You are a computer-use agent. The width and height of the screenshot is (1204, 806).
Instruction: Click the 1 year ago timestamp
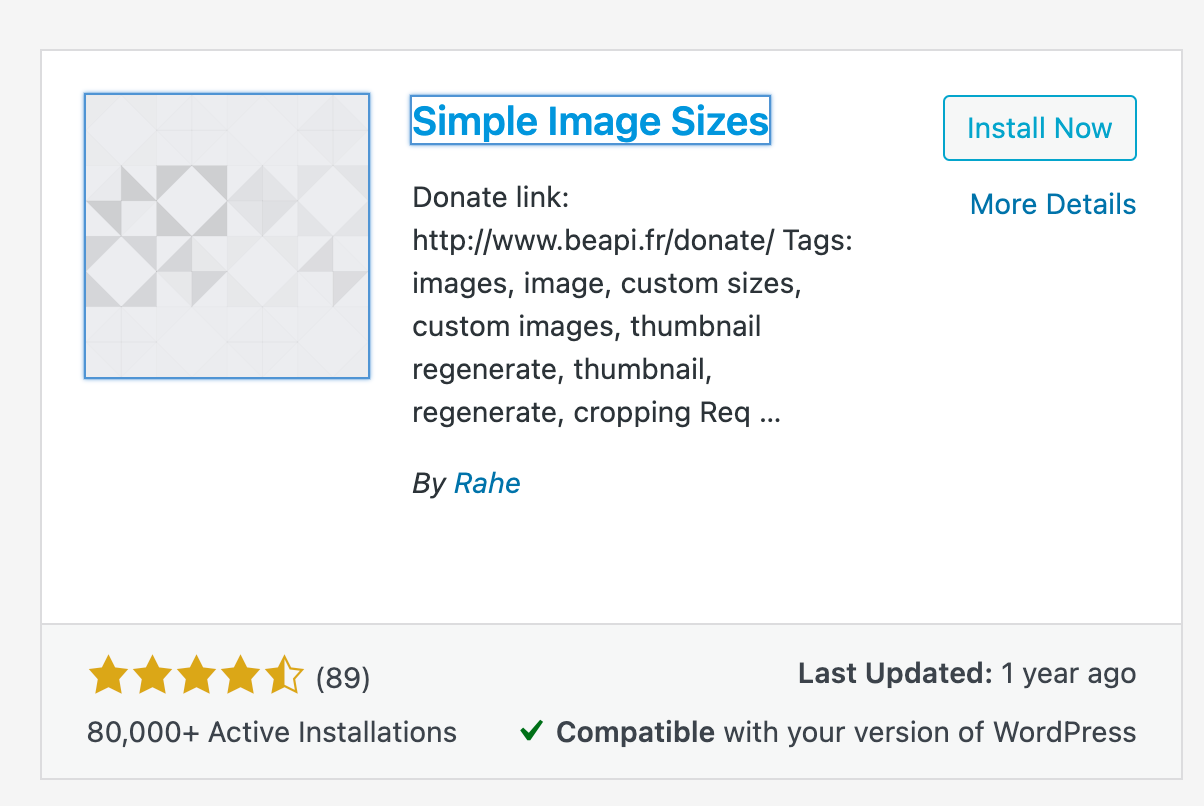pos(1068,673)
